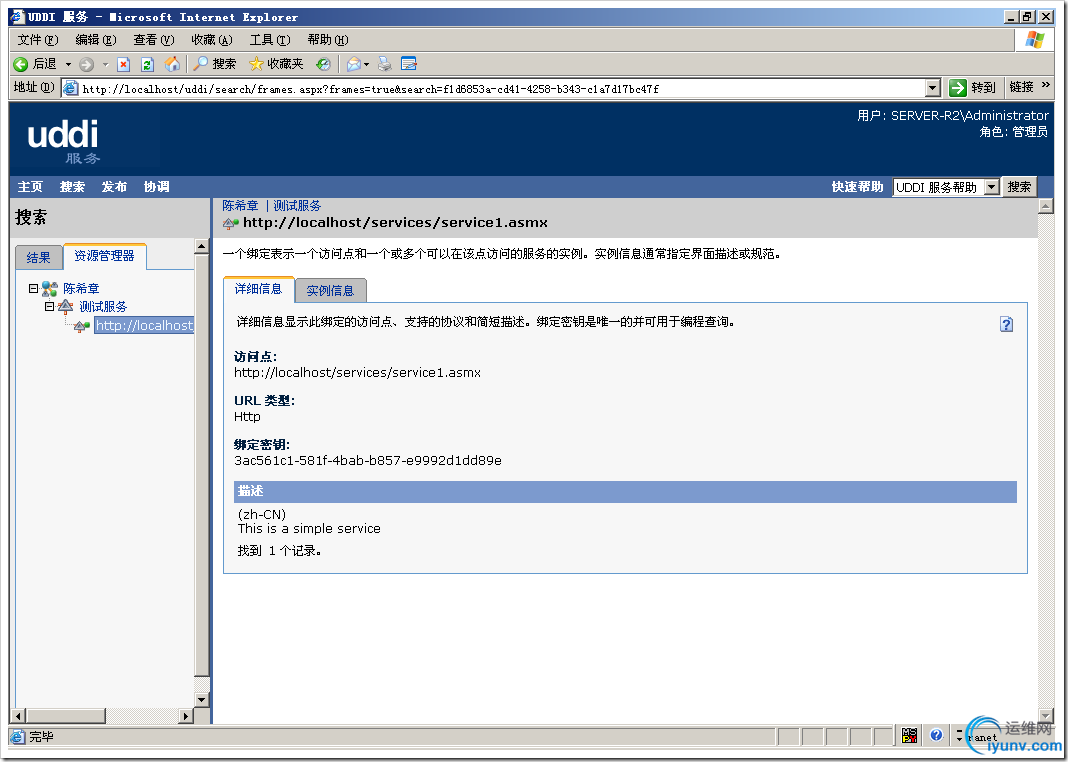Select the 陈希章 provider tree item
This screenshot has height=762, width=1068.
coord(81,289)
